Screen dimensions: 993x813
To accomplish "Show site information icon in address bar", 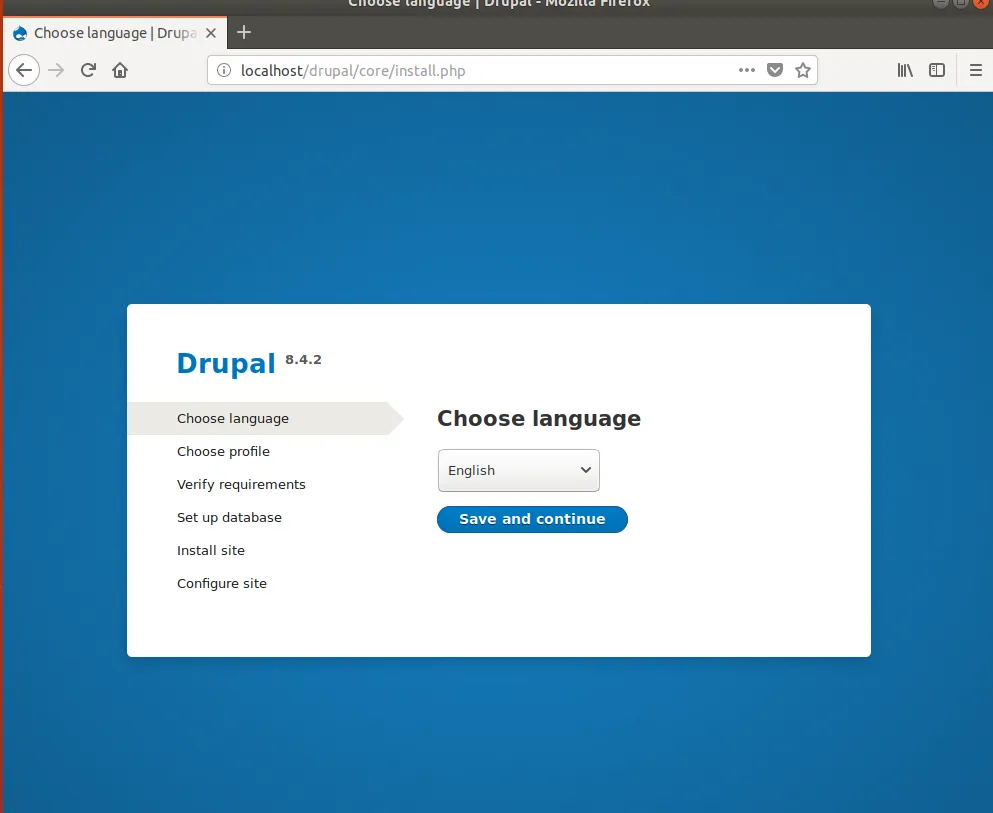I will [x=224, y=70].
